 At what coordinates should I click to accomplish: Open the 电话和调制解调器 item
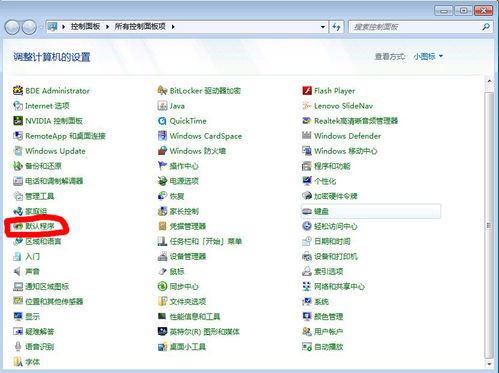pos(48,181)
